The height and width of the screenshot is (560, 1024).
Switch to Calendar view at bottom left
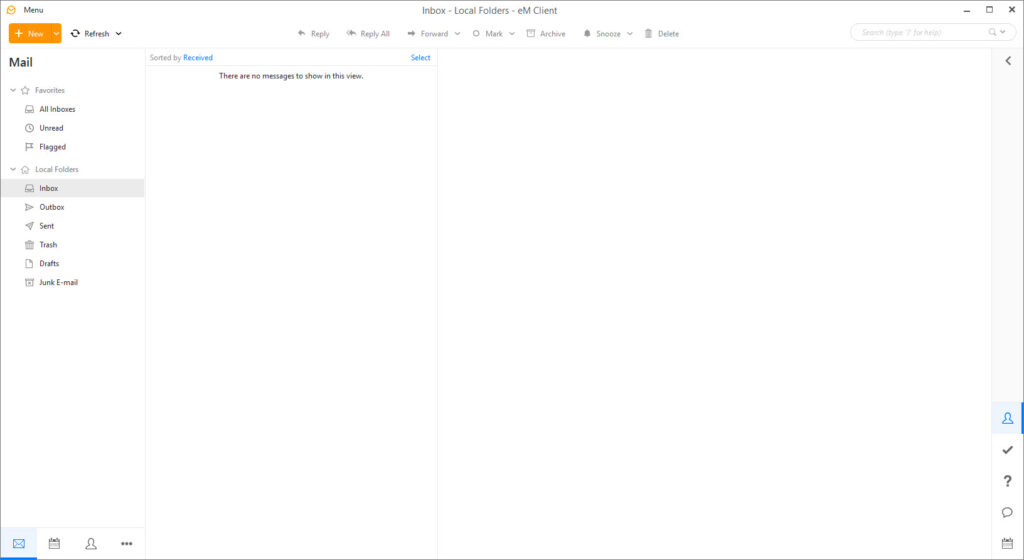point(54,543)
